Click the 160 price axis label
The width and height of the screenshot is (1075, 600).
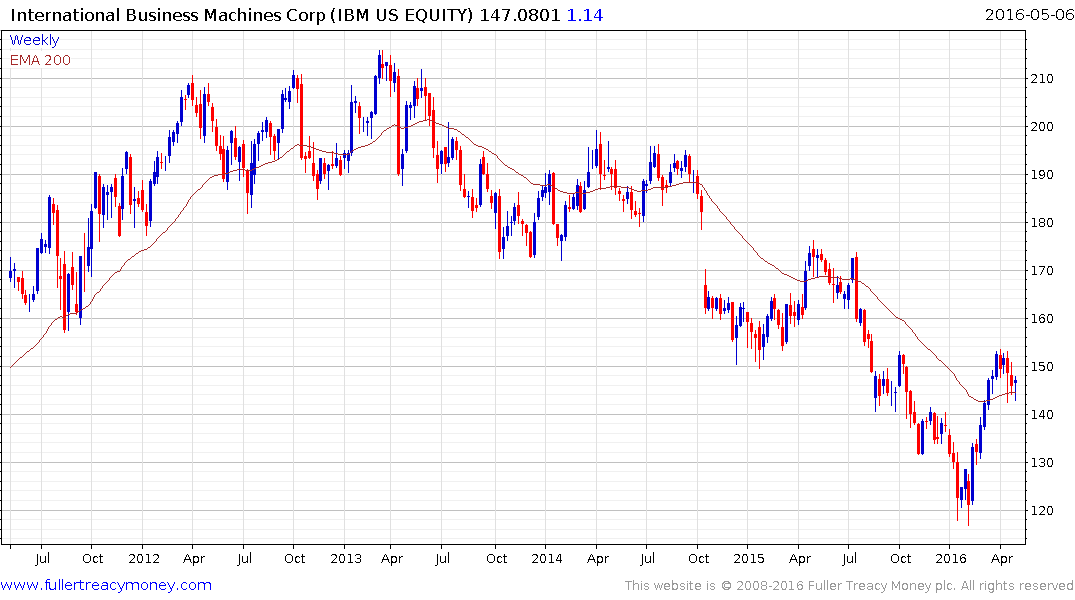pos(1042,319)
